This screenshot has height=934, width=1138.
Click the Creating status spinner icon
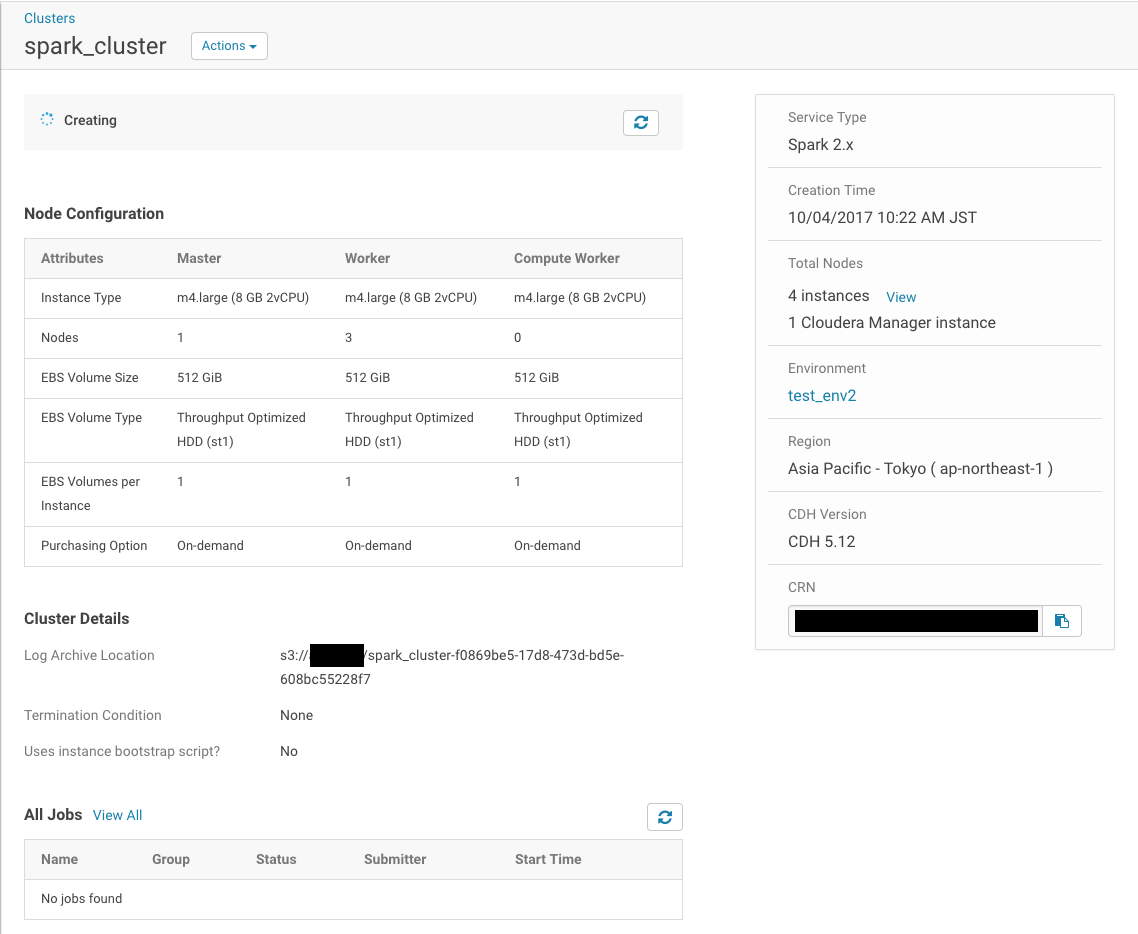click(46, 119)
